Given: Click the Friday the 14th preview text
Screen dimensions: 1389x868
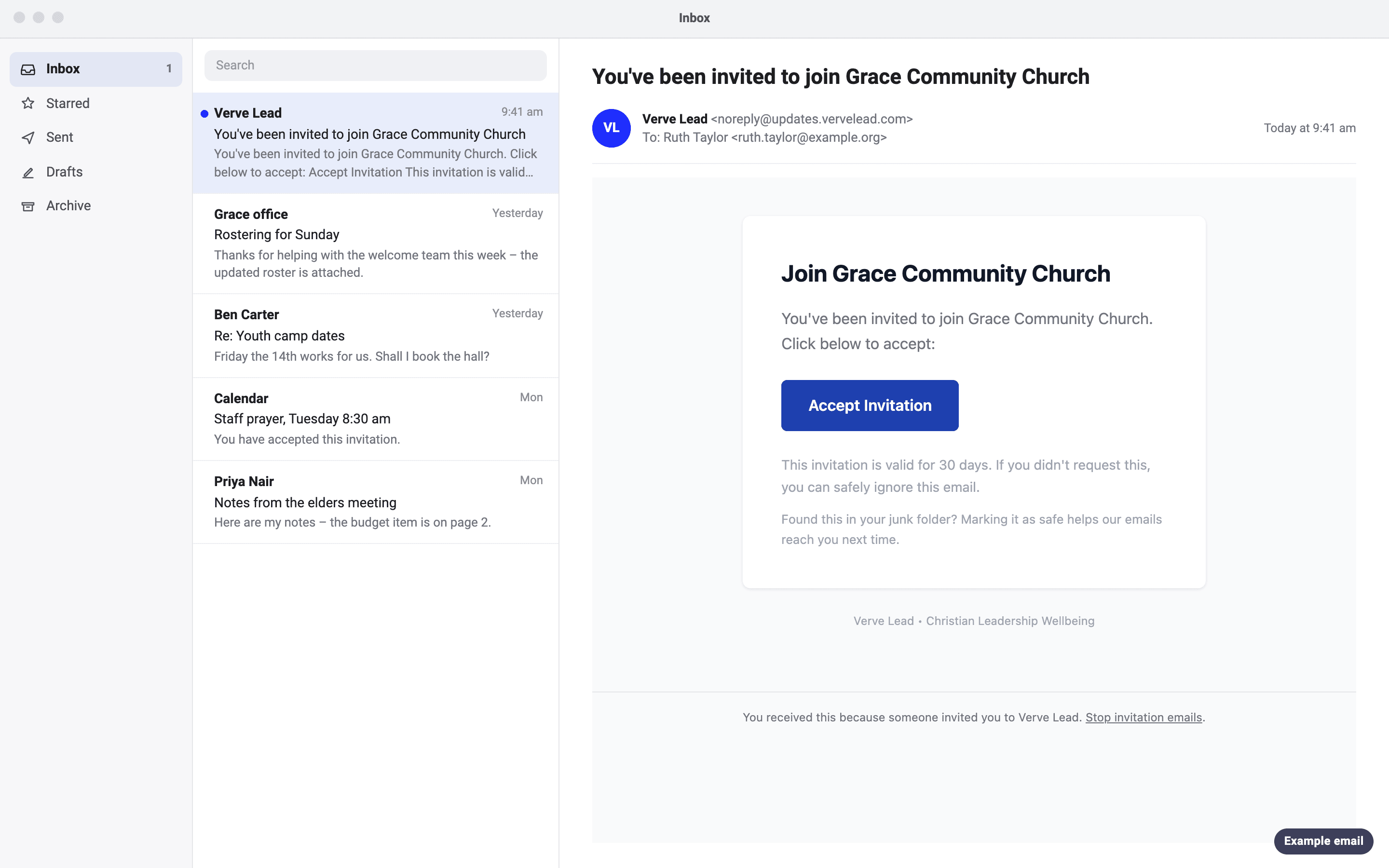Looking at the screenshot, I should click(351, 356).
